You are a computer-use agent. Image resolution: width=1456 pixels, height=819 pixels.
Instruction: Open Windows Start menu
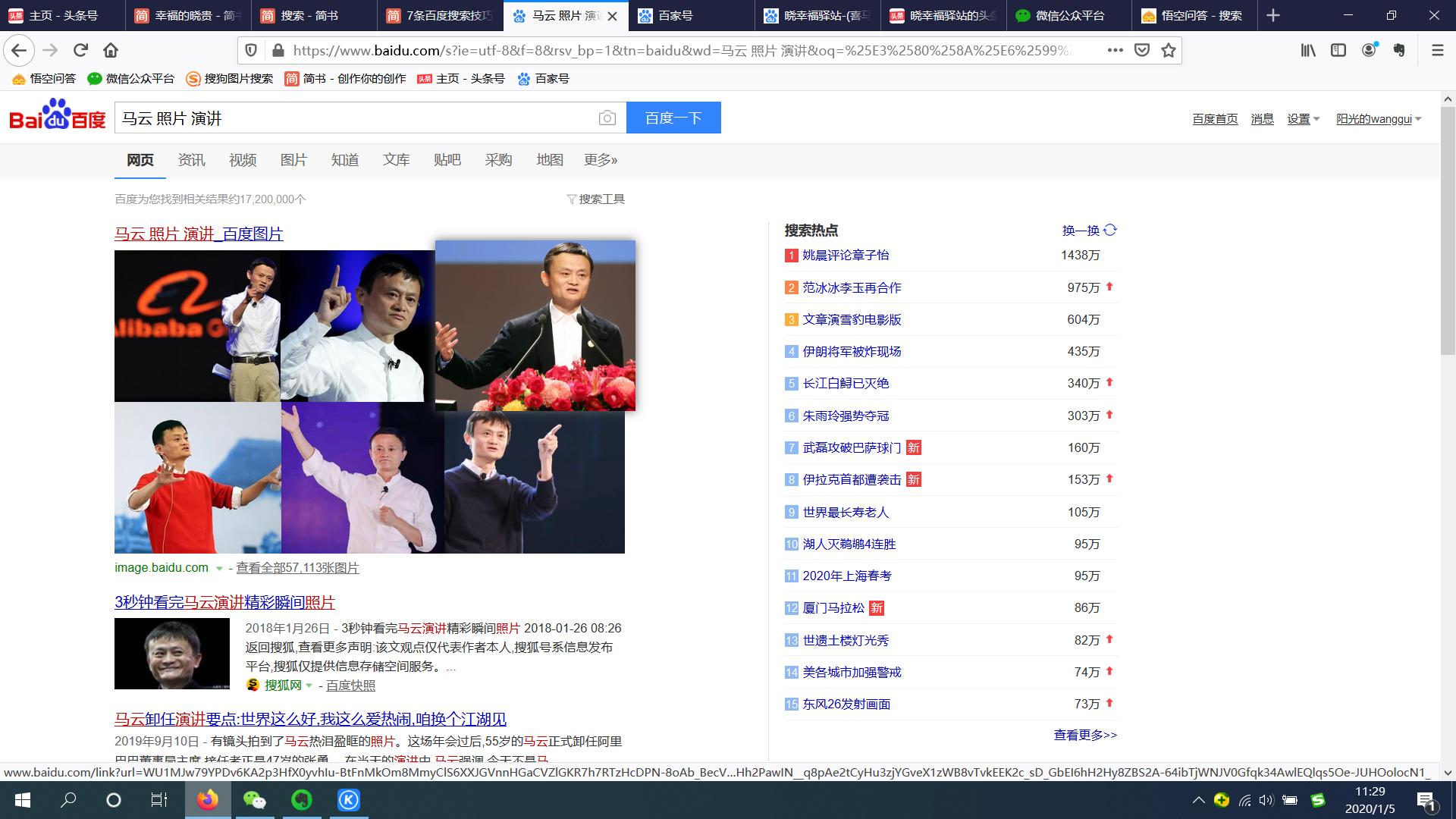click(23, 800)
